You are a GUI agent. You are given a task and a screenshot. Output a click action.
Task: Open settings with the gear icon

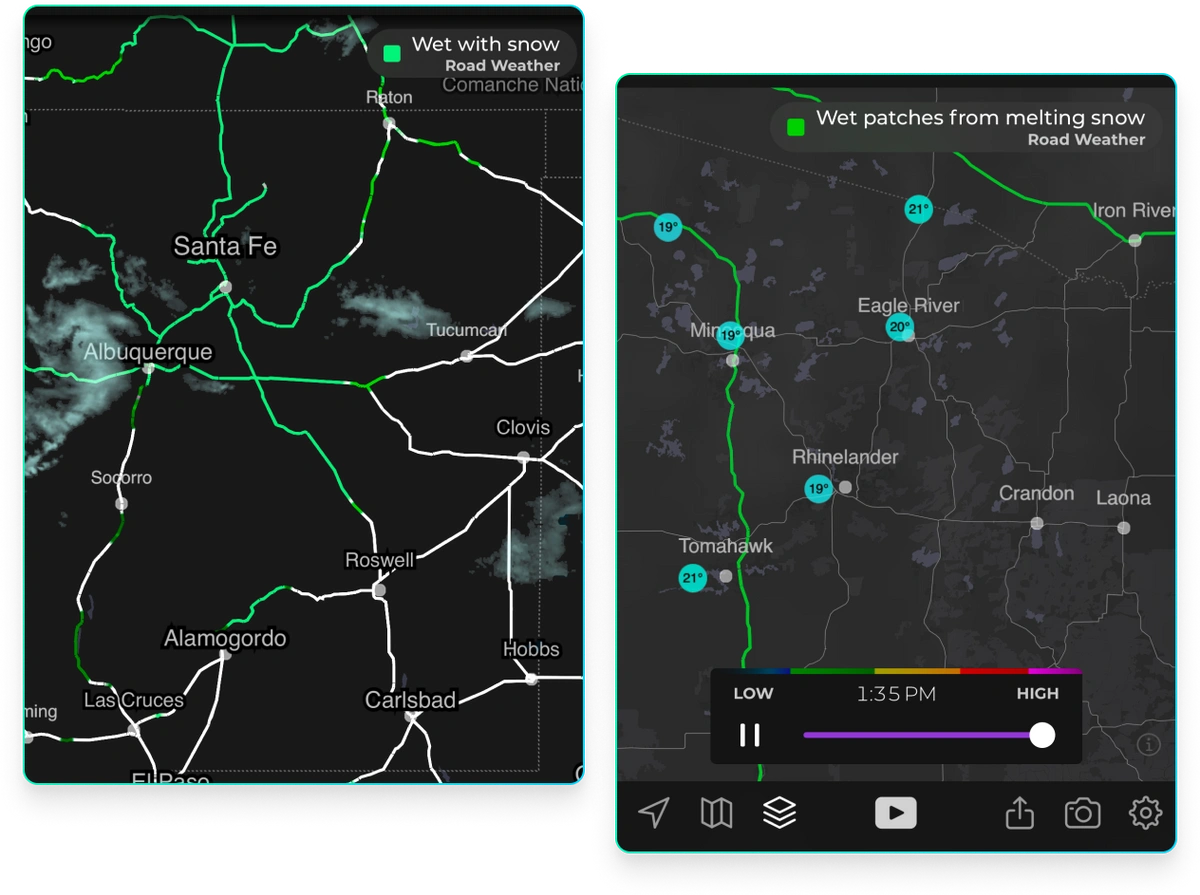(x=1145, y=813)
